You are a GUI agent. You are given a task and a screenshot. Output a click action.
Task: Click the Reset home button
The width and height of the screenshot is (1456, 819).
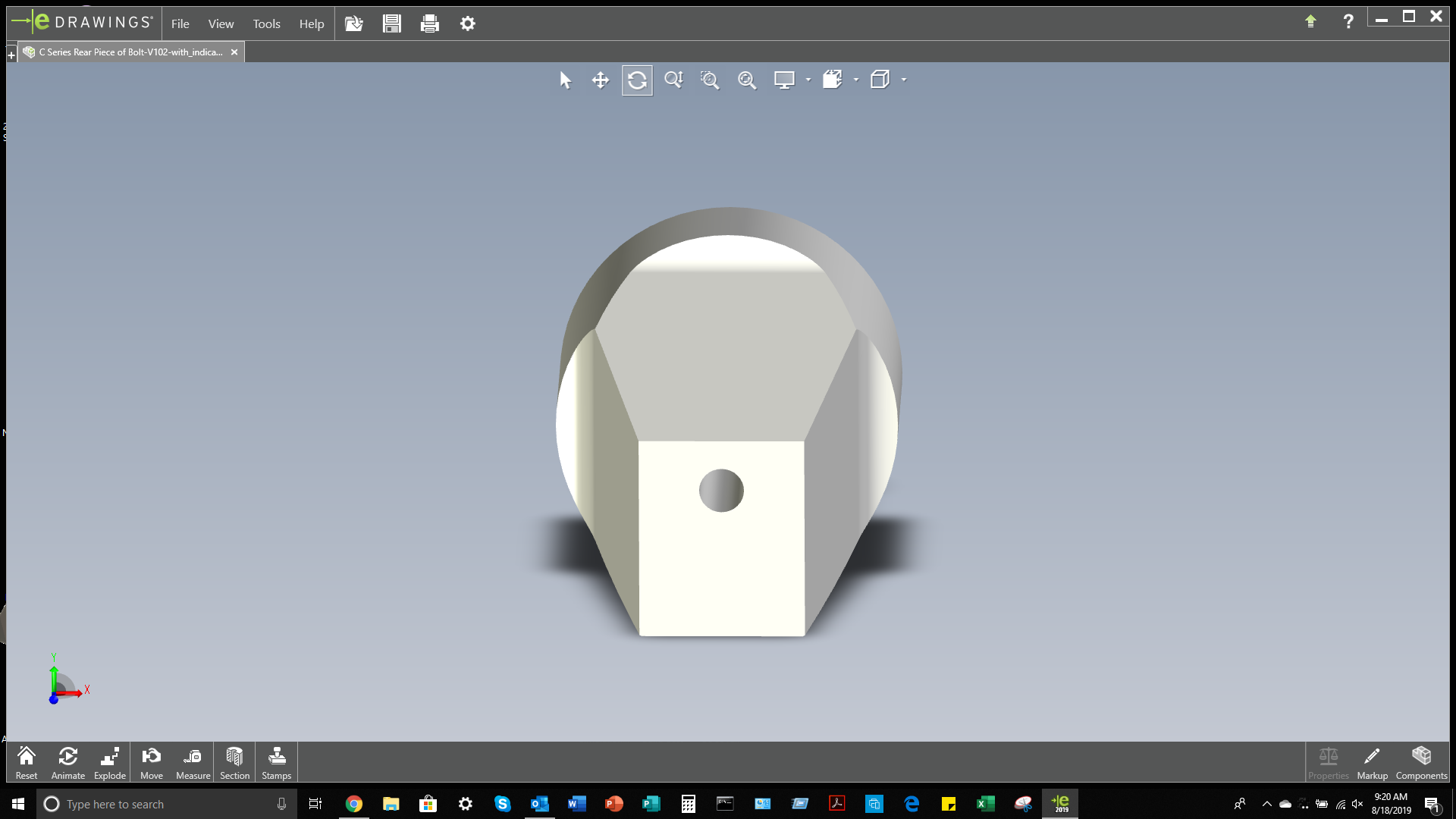pos(27,762)
